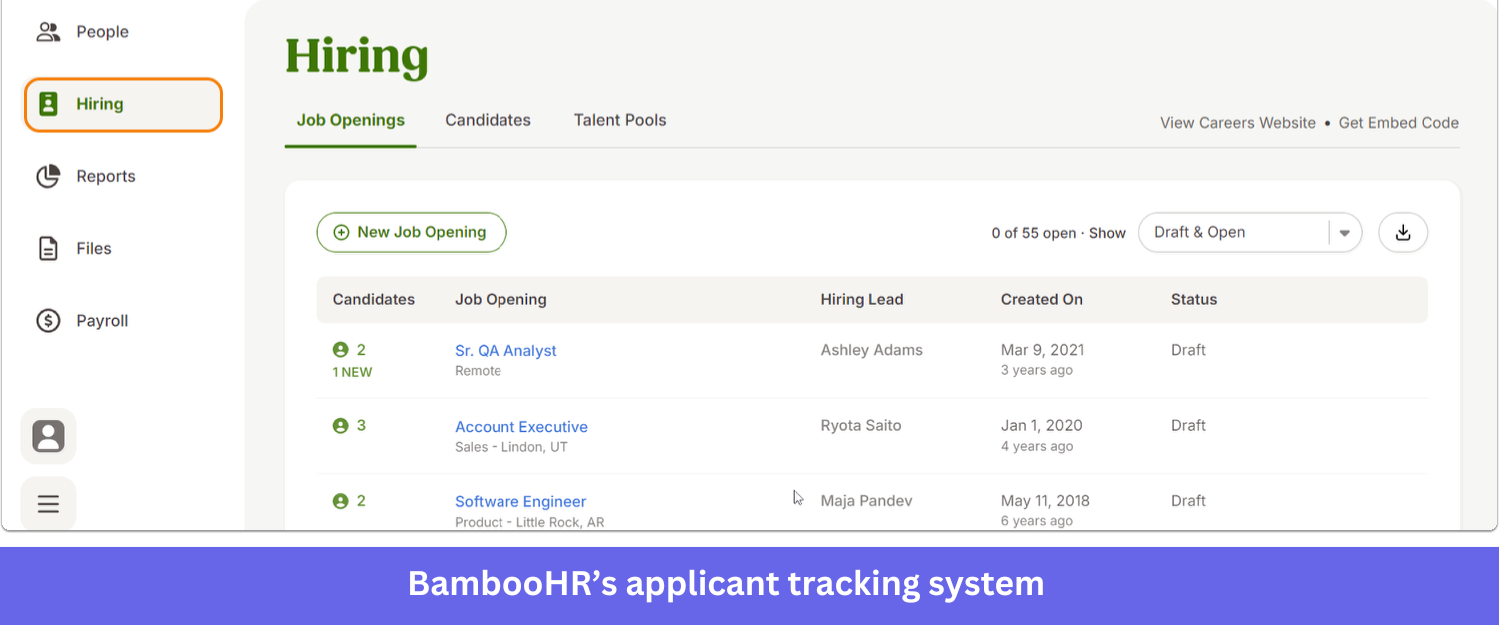Select Hiring label in sidebar
This screenshot has width=1499, height=625.
pyautogui.click(x=100, y=104)
